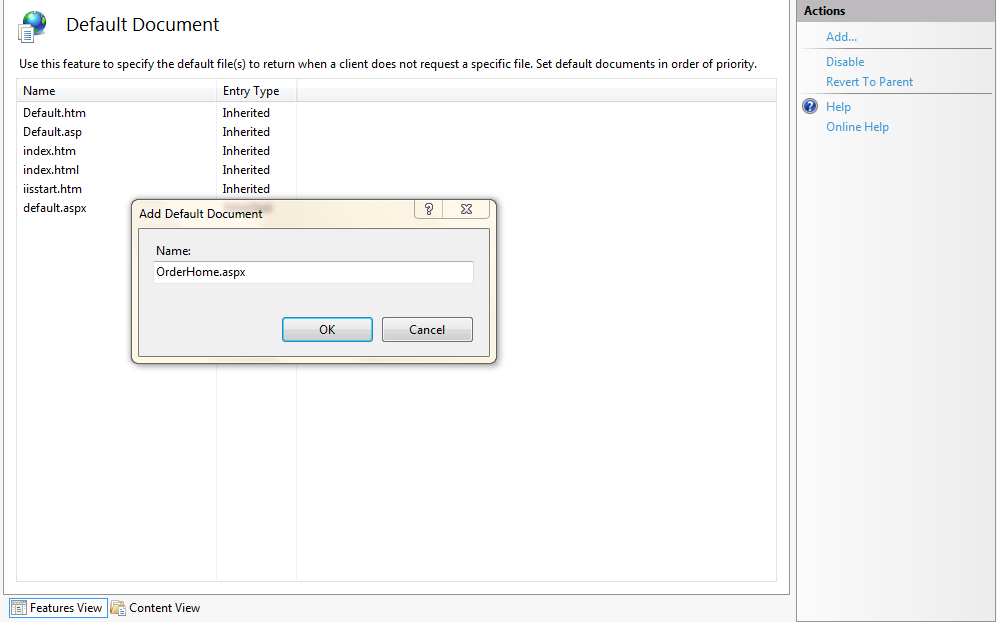Click Disable in the Actions pane
The width and height of the screenshot is (997, 622).
844,61
